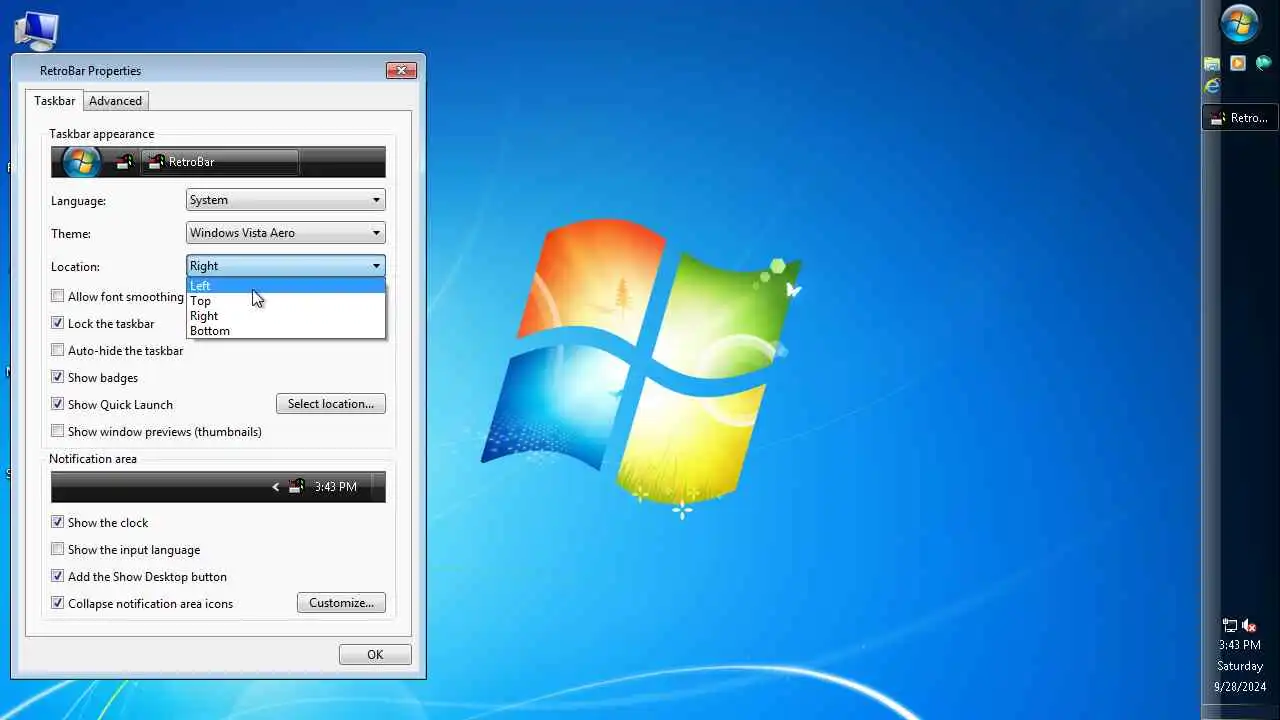Screen dimensions: 1280x720
Task: Toggle Add the Show Desktop button
Action: click(58, 576)
